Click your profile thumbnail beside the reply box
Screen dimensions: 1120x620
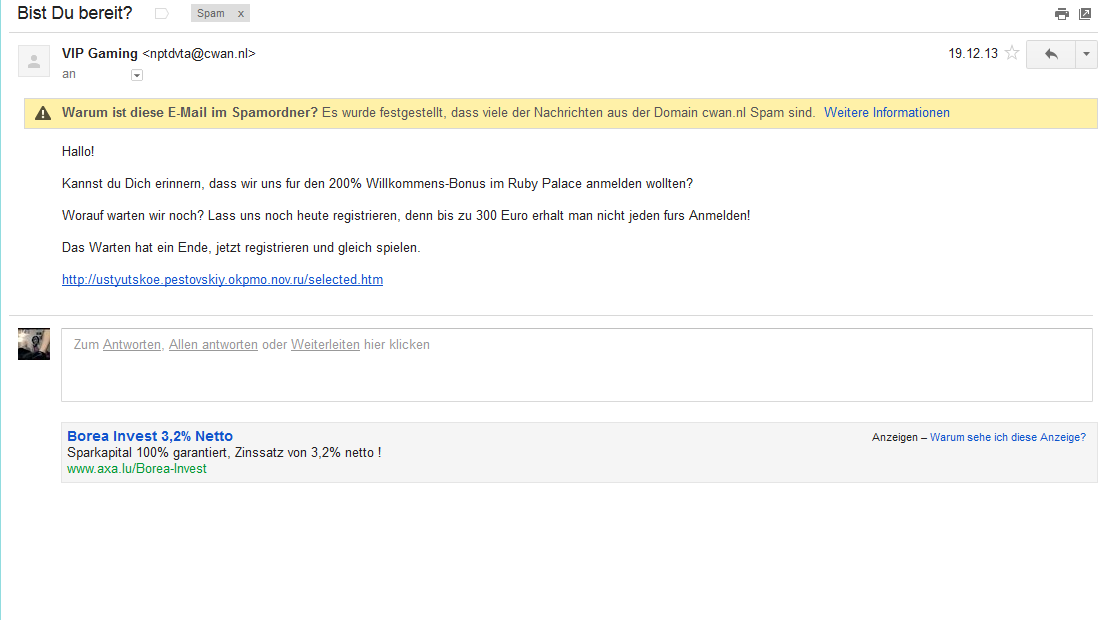click(x=34, y=344)
